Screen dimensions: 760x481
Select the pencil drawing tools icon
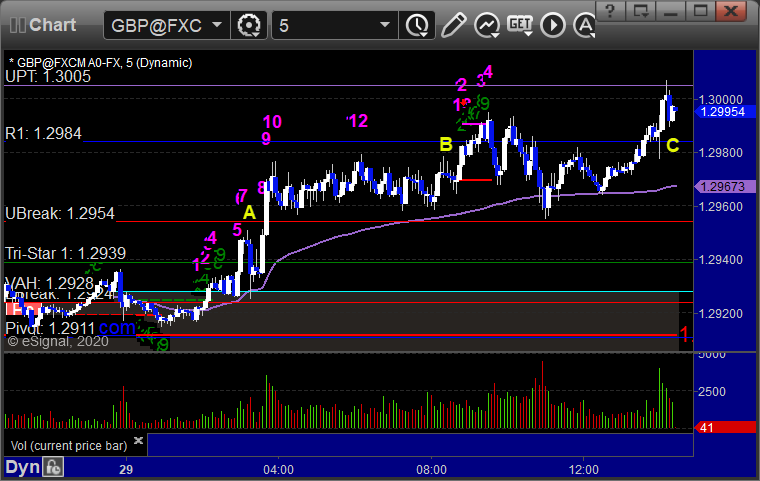[454, 25]
